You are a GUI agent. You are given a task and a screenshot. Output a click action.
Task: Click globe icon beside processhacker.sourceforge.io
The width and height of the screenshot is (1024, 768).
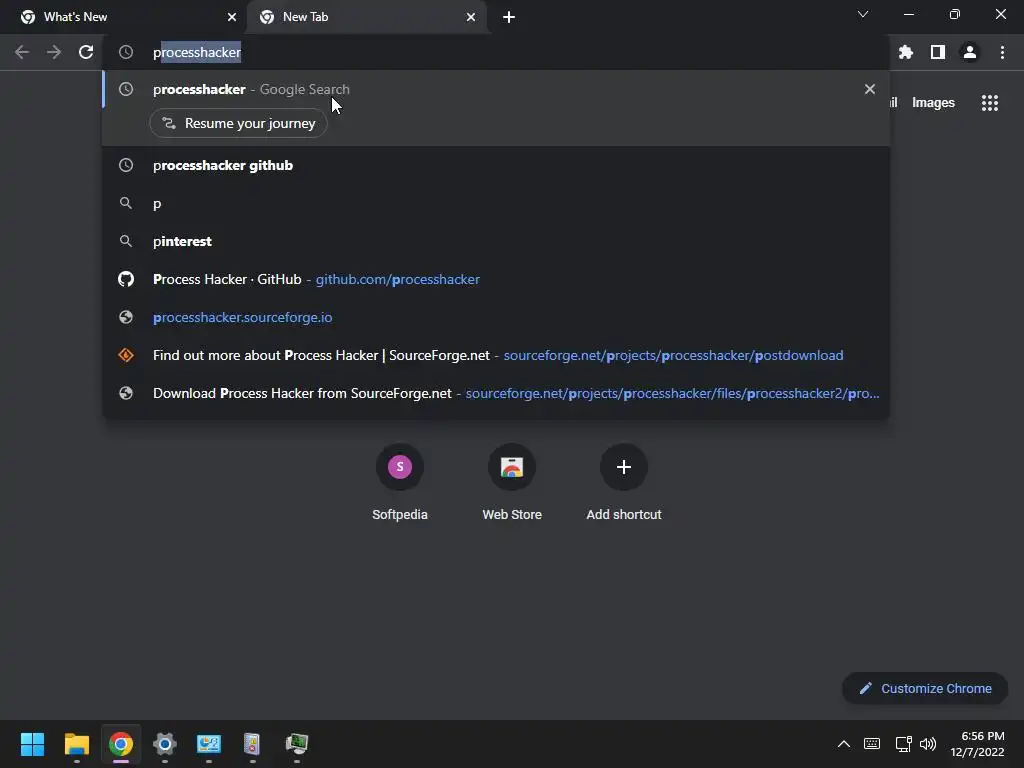126,317
